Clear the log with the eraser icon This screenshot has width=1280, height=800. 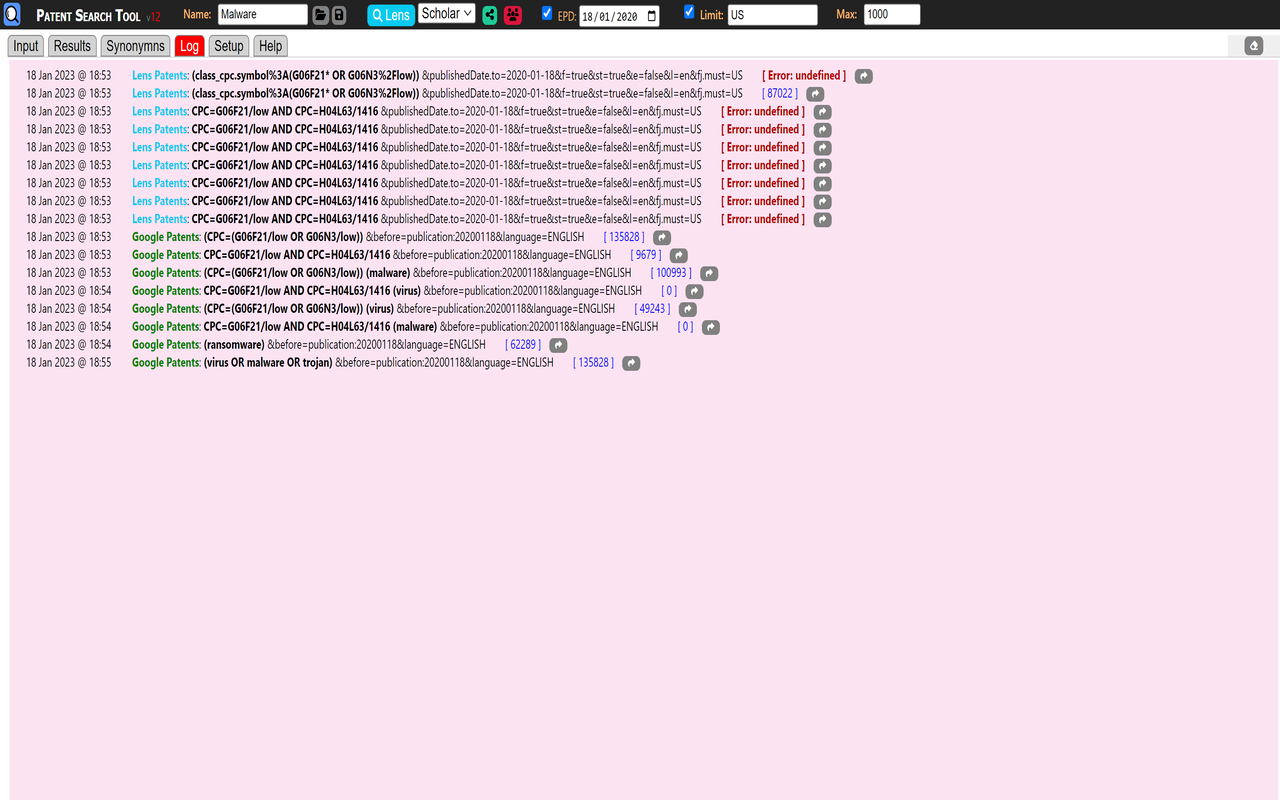point(1254,46)
